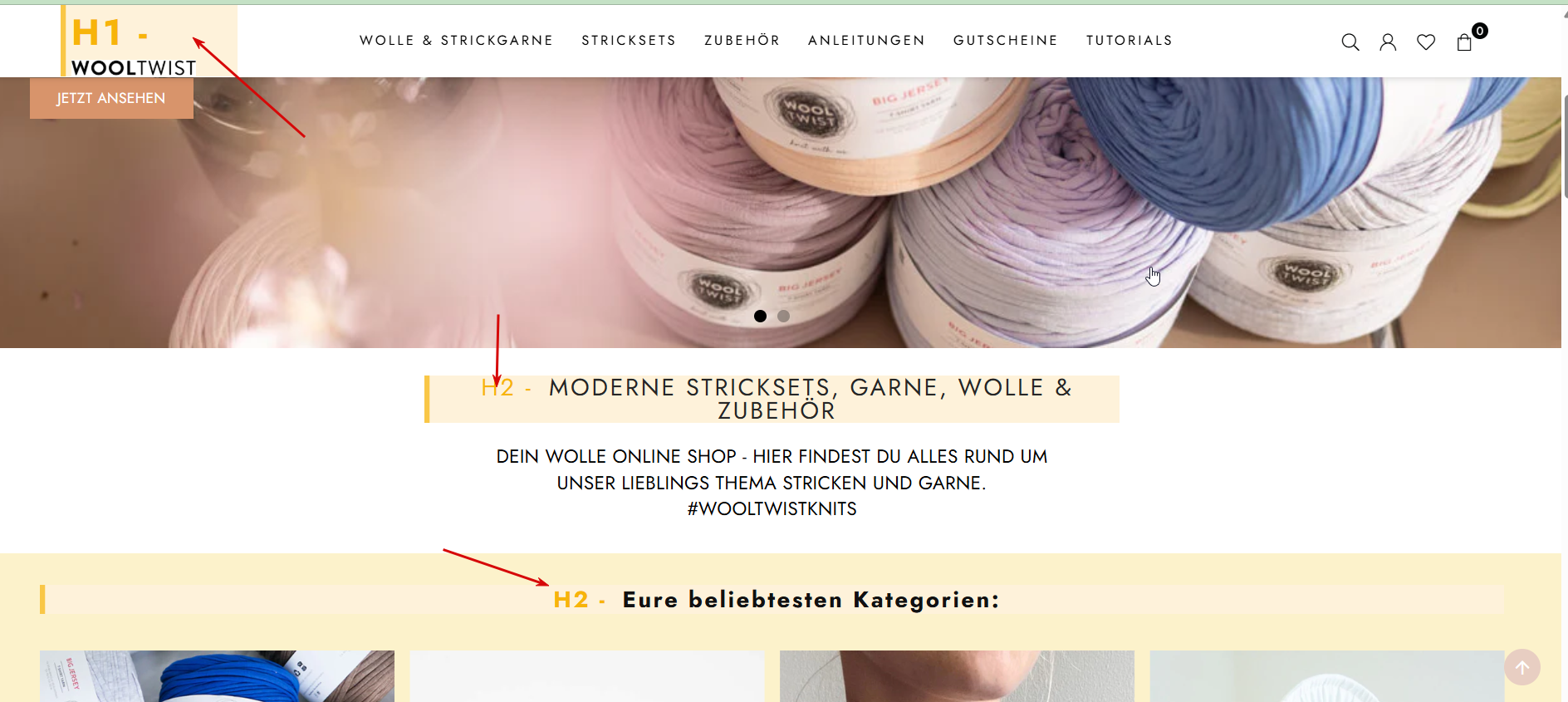Select the second slider dot
Viewport: 1568px width, 702px height.
tap(783, 316)
